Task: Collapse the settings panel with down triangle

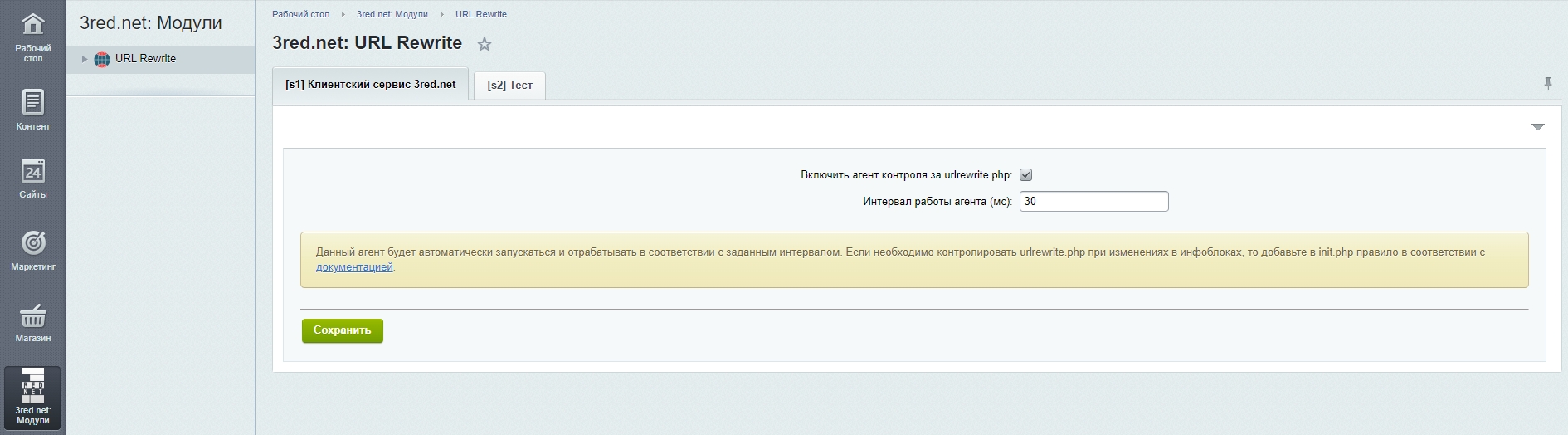Action: coord(1537,127)
